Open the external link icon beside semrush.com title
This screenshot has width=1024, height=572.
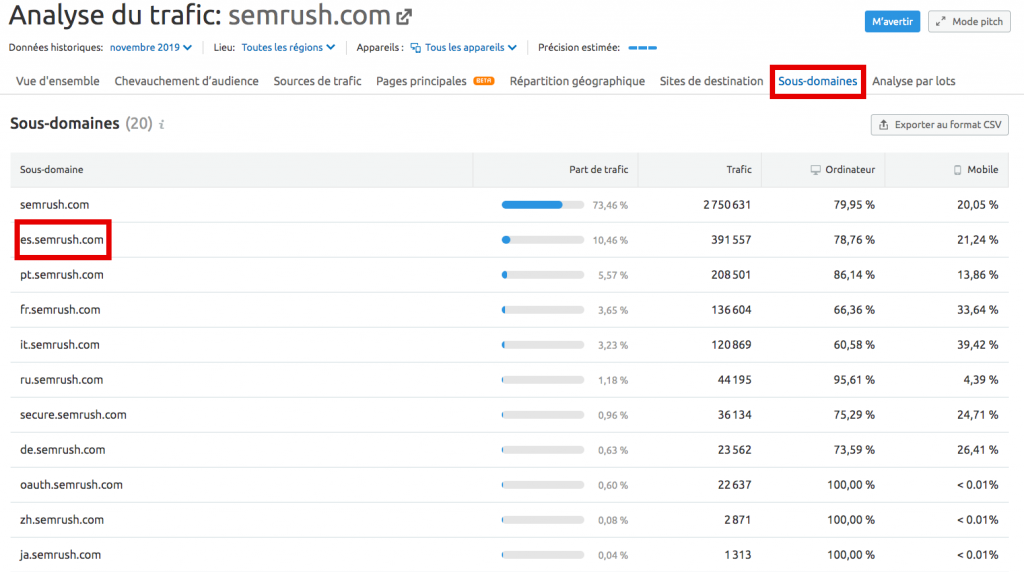coord(404,17)
